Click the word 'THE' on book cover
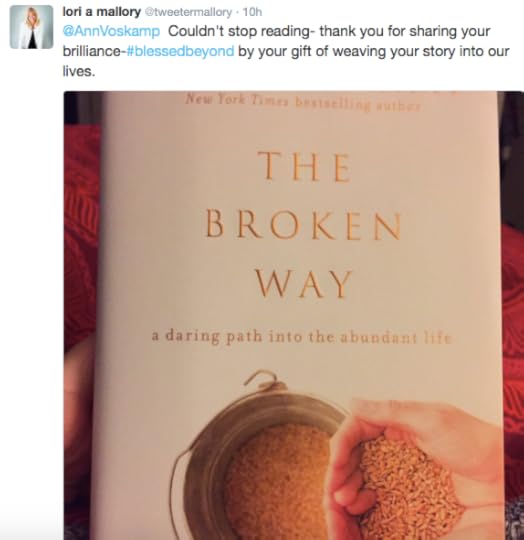The width and height of the screenshot is (524, 540). (304, 166)
